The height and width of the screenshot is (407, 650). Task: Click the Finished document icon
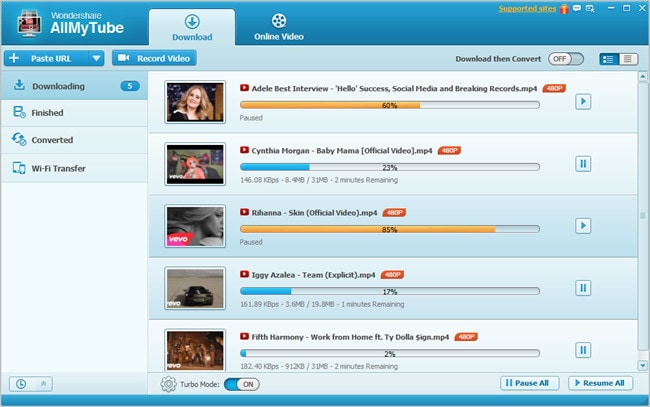coord(19,112)
